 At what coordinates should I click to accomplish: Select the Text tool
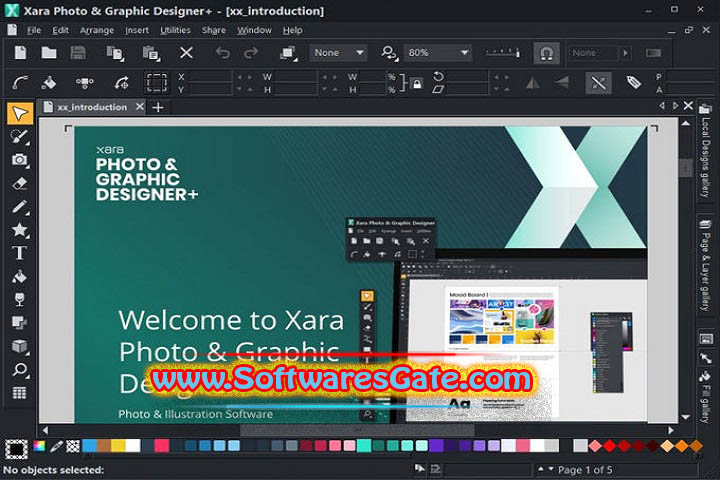tap(20, 253)
